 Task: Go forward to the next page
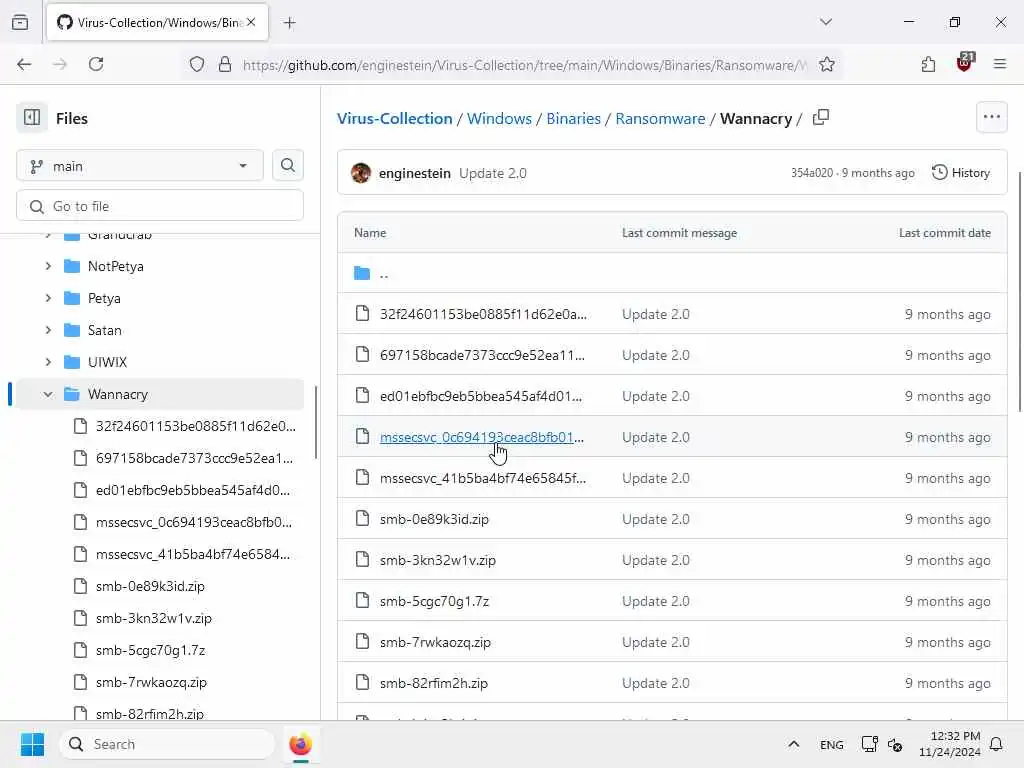[x=60, y=65]
